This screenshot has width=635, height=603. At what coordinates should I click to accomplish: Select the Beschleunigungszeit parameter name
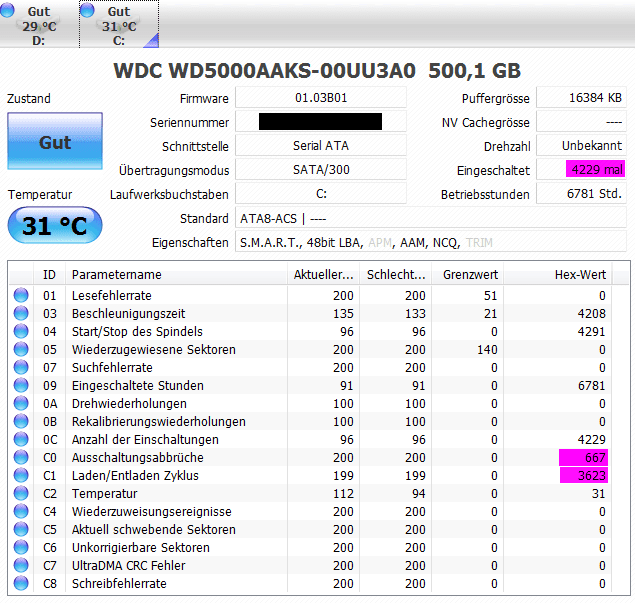(128, 313)
